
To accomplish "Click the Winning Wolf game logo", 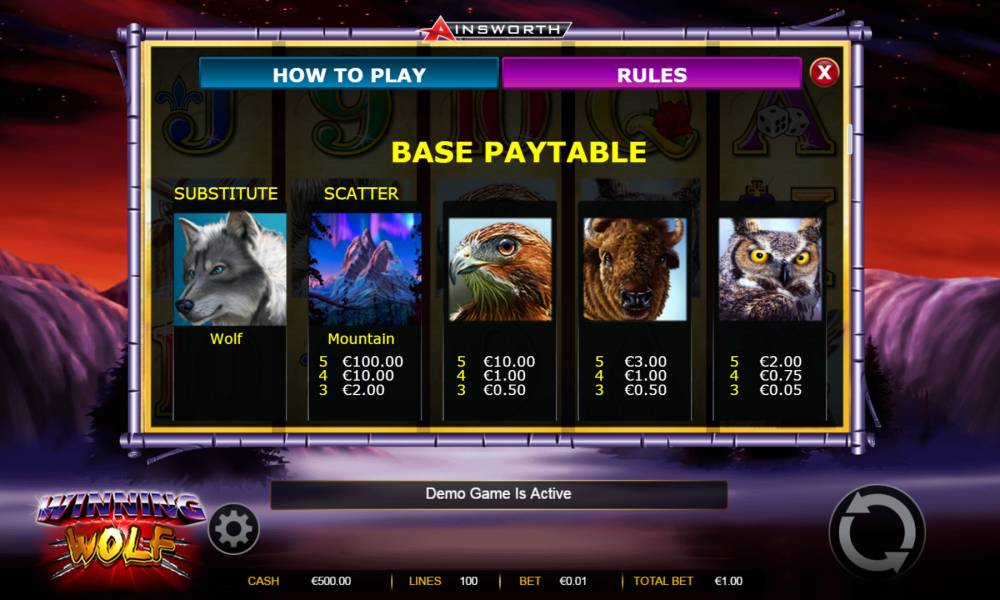I will [x=120, y=536].
